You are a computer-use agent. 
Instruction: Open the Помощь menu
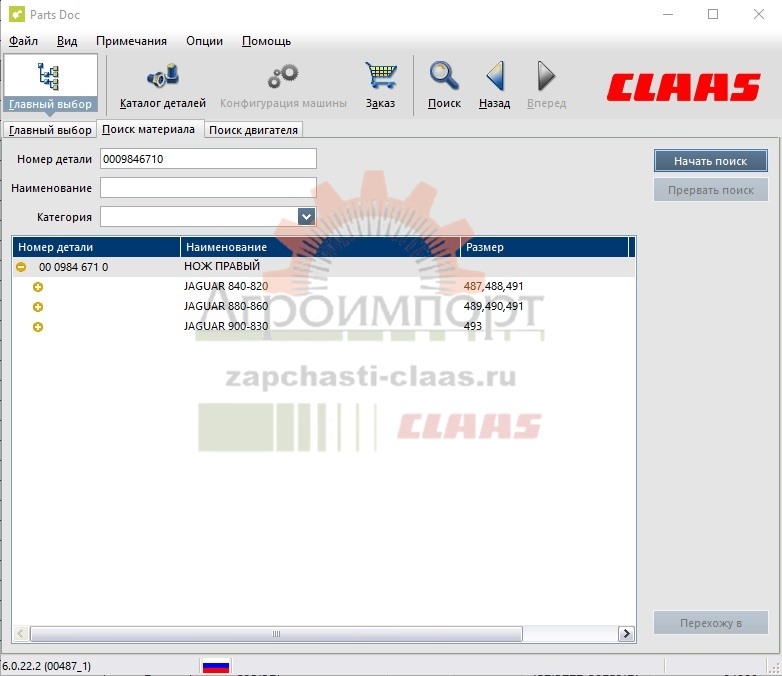(266, 41)
